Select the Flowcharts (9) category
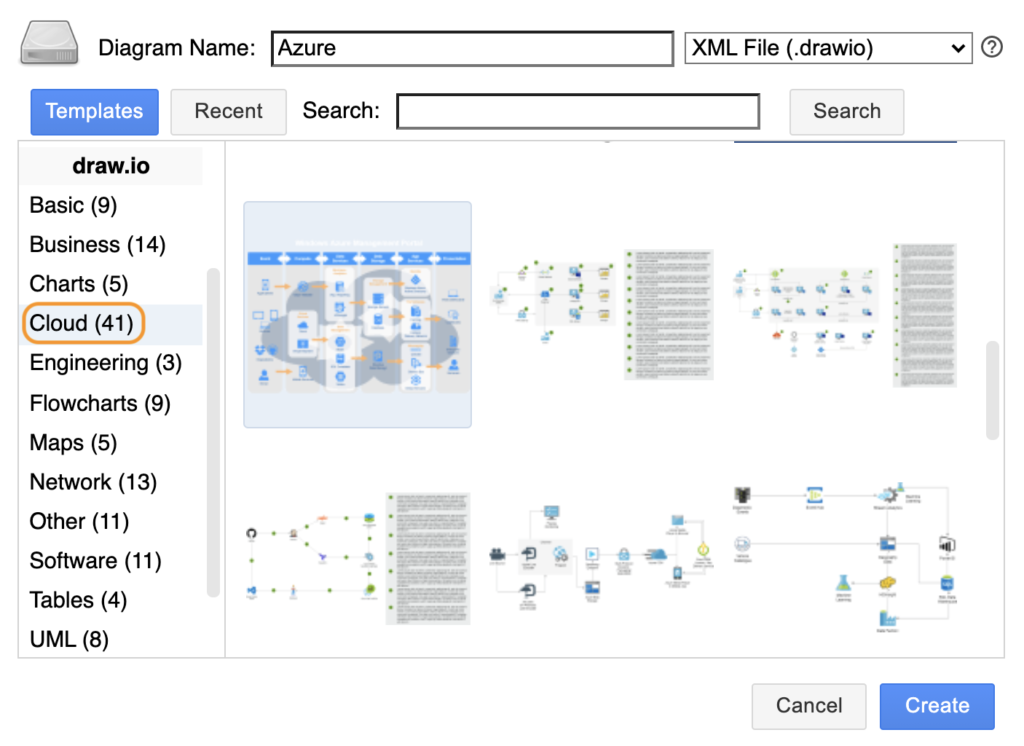Viewport: 1024px width, 746px height. tap(100, 403)
